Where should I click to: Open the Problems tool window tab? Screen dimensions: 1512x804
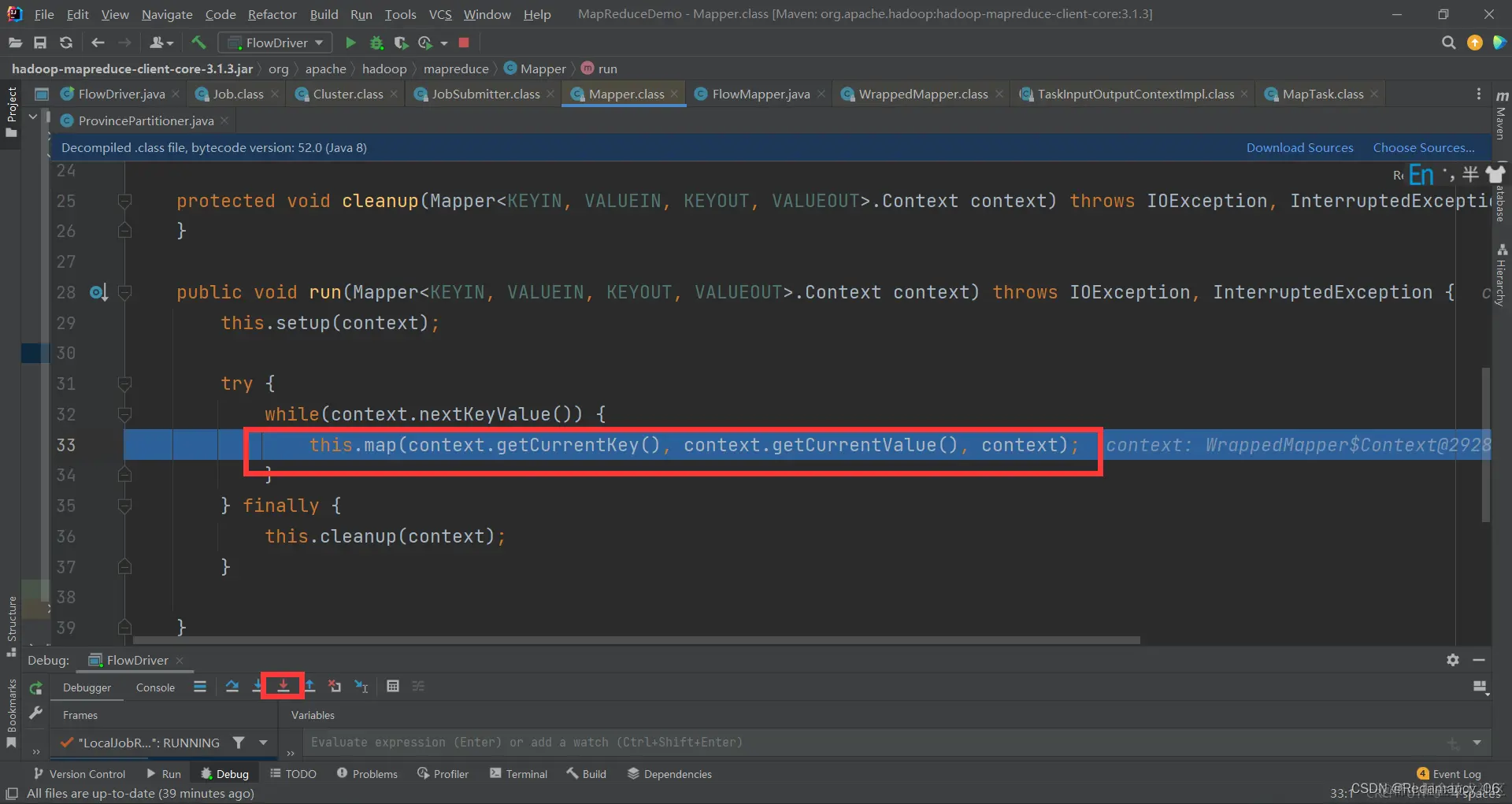pyautogui.click(x=367, y=774)
